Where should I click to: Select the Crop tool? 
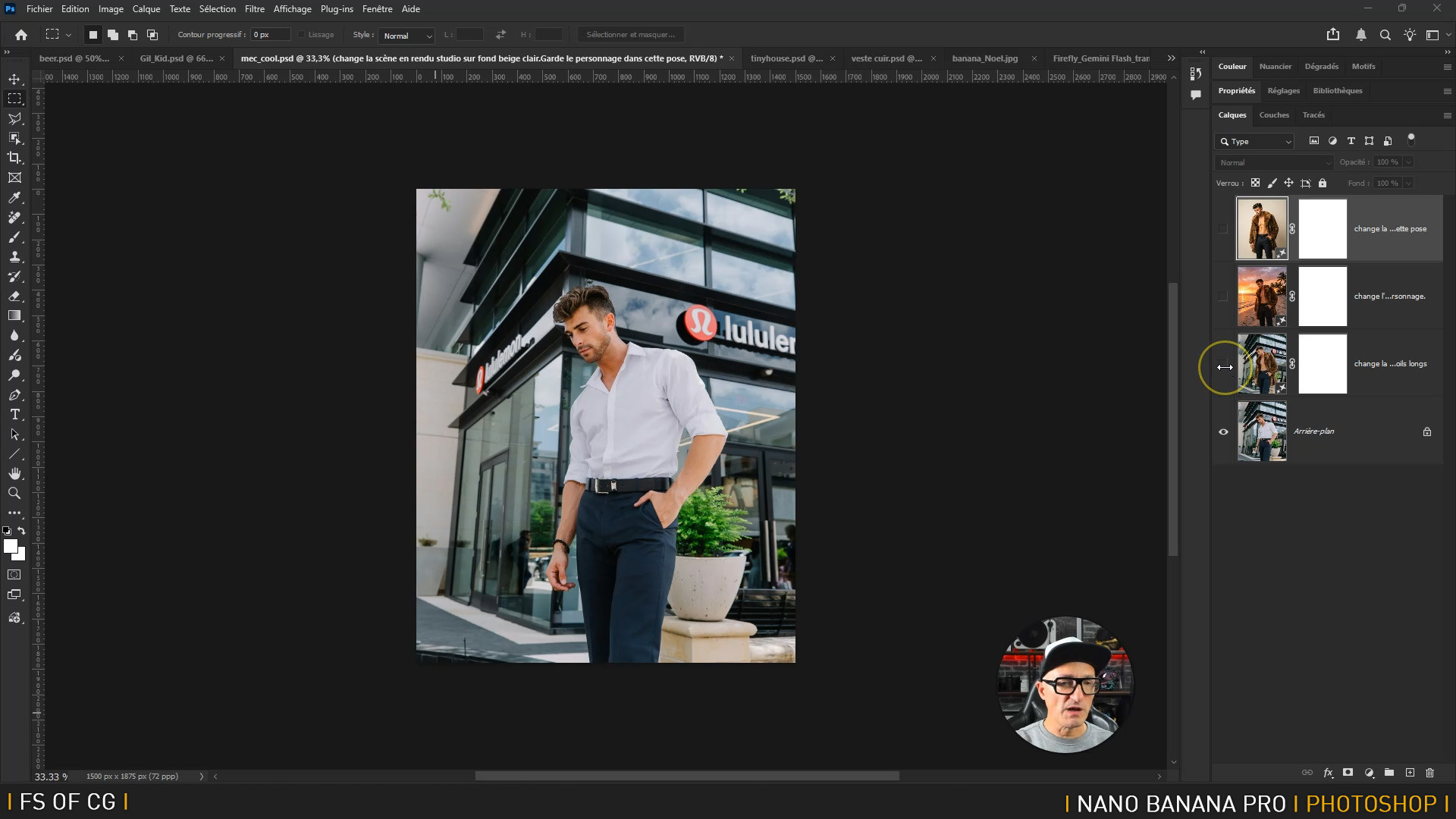tap(14, 158)
